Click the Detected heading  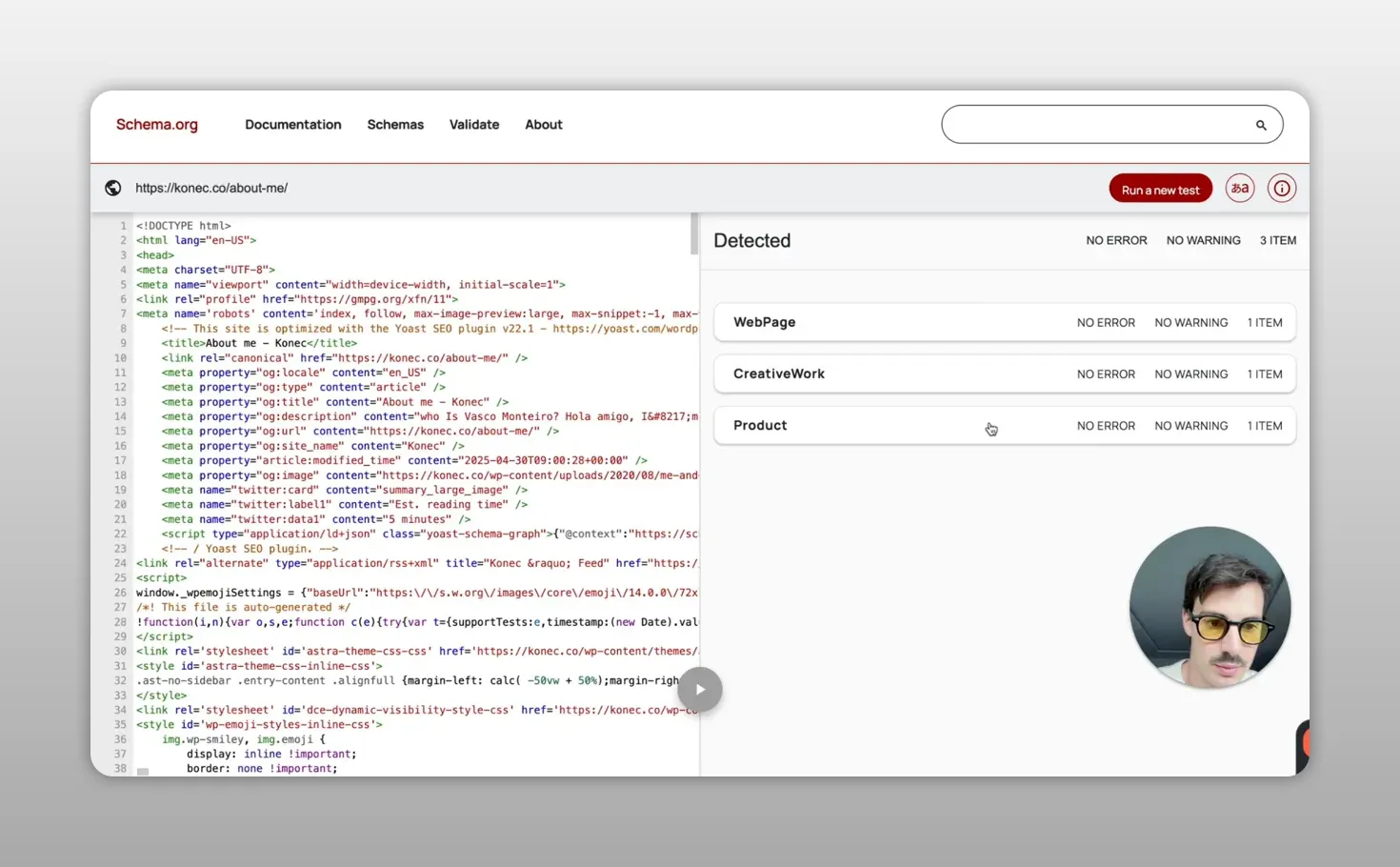752,241
